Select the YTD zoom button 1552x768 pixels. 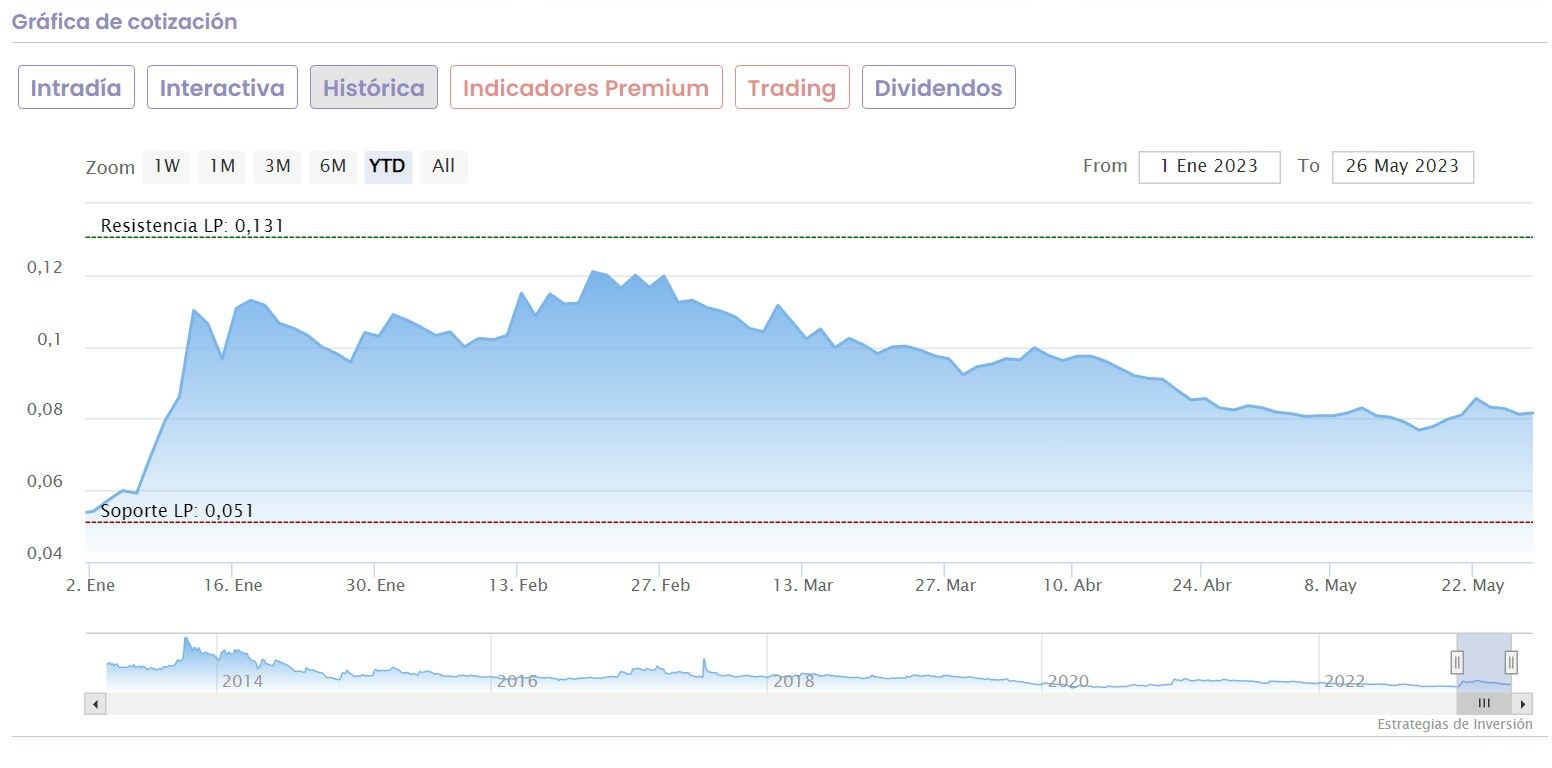pos(387,166)
